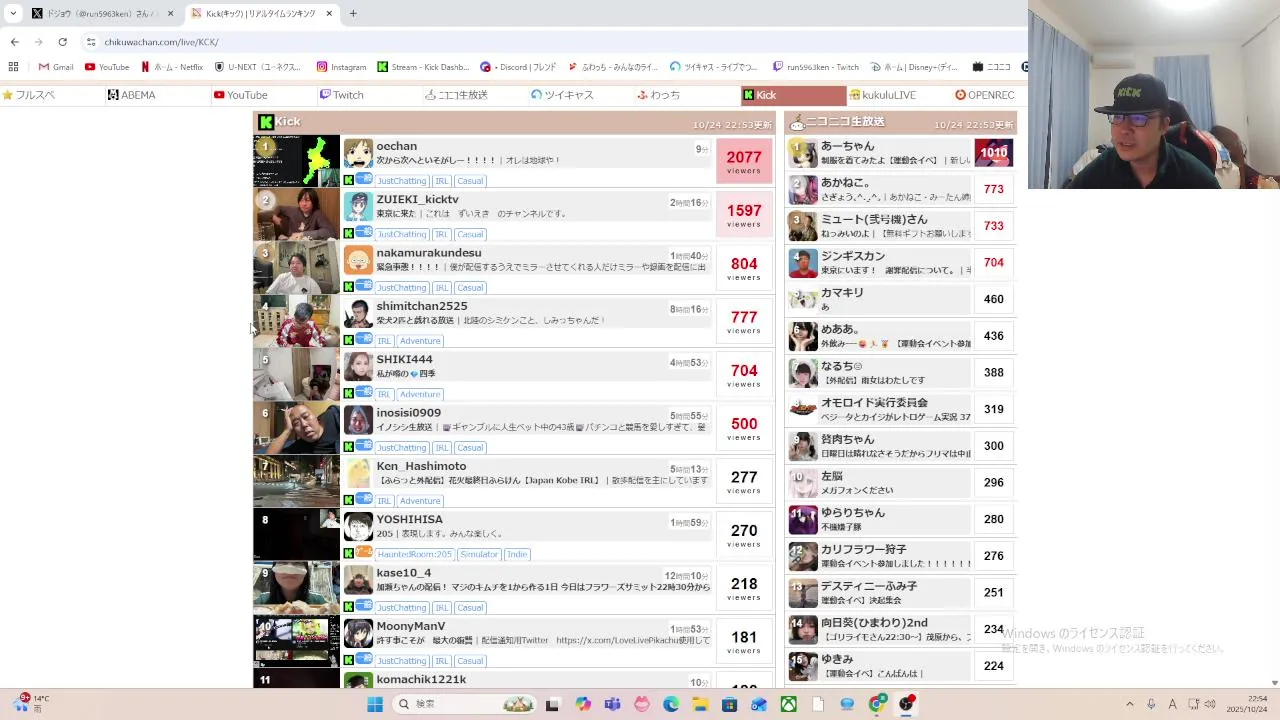Open the Ken_Hashimoto stream thumbnail

296,481
